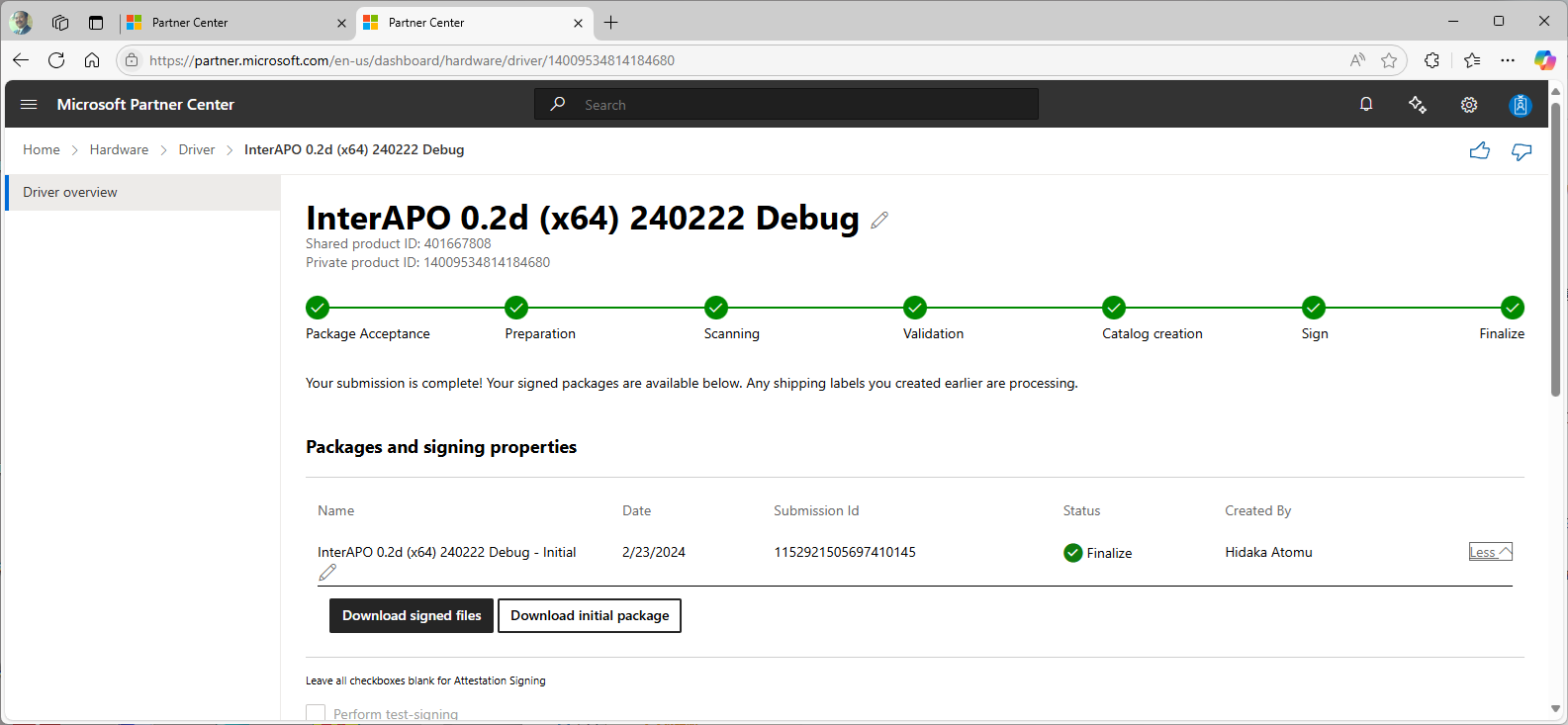1568x725 pixels.
Task: Check the Perform test-signing checkbox
Action: [316, 713]
